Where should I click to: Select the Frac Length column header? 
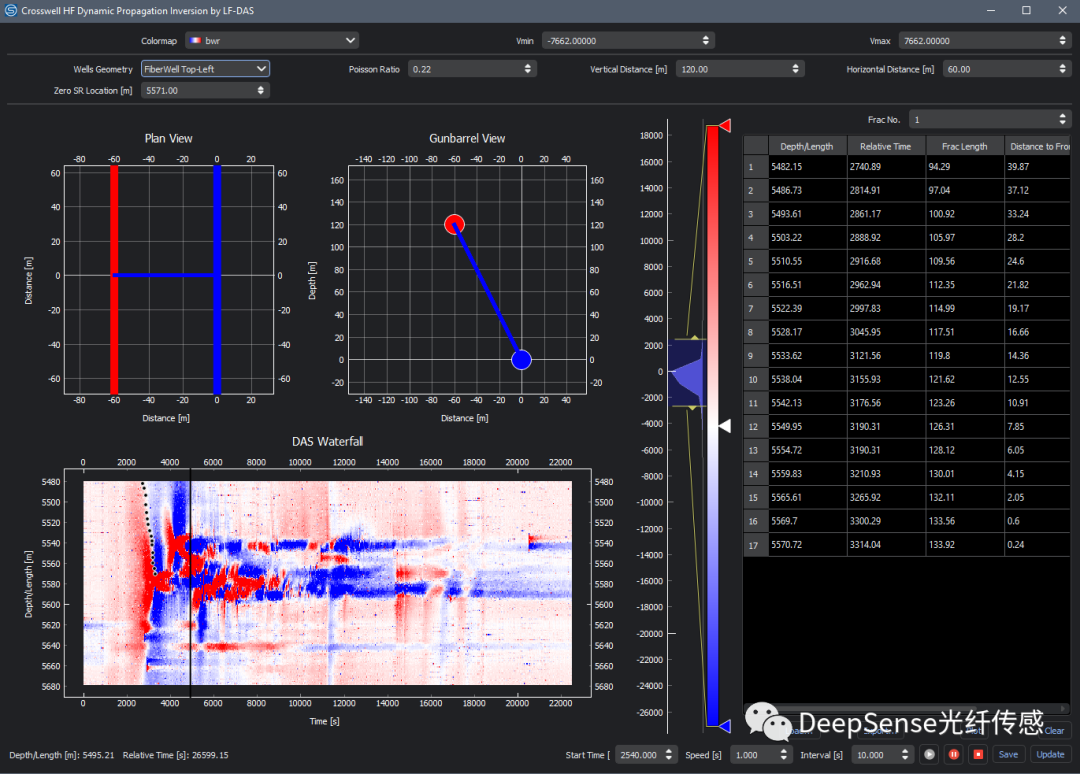pos(964,146)
